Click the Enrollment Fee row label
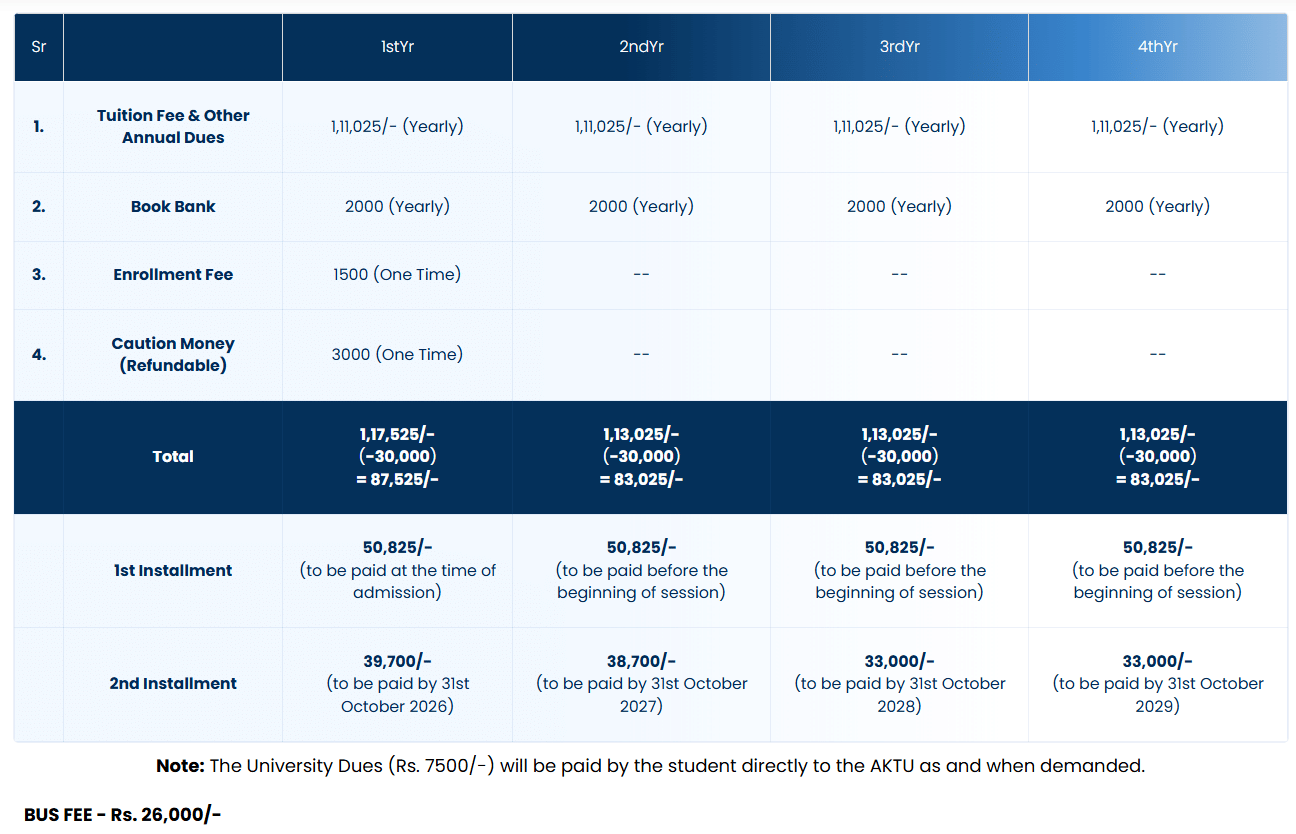The height and width of the screenshot is (834, 1296). [173, 275]
